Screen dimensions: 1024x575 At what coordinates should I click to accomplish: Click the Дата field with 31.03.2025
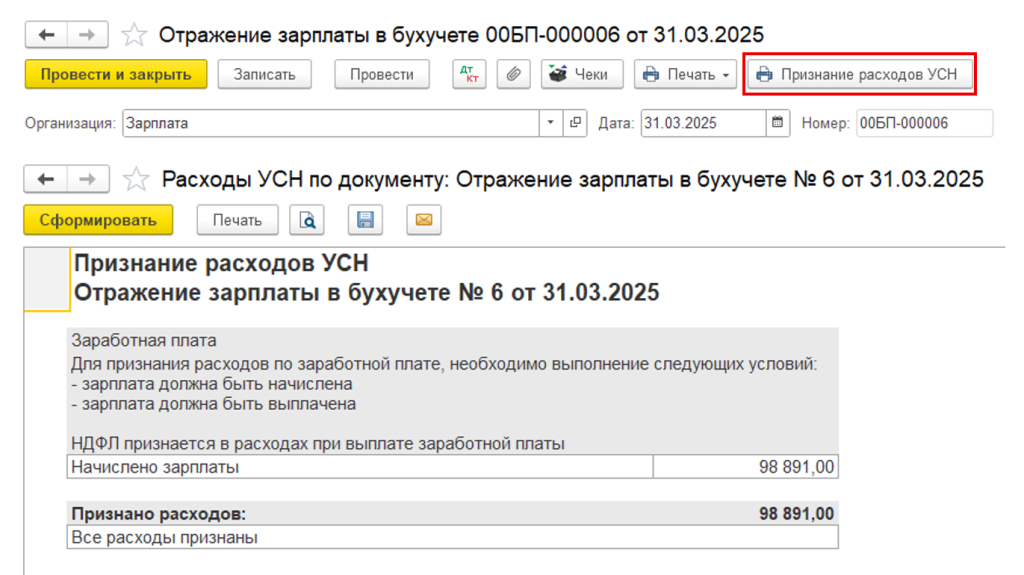pyautogui.click(x=703, y=123)
